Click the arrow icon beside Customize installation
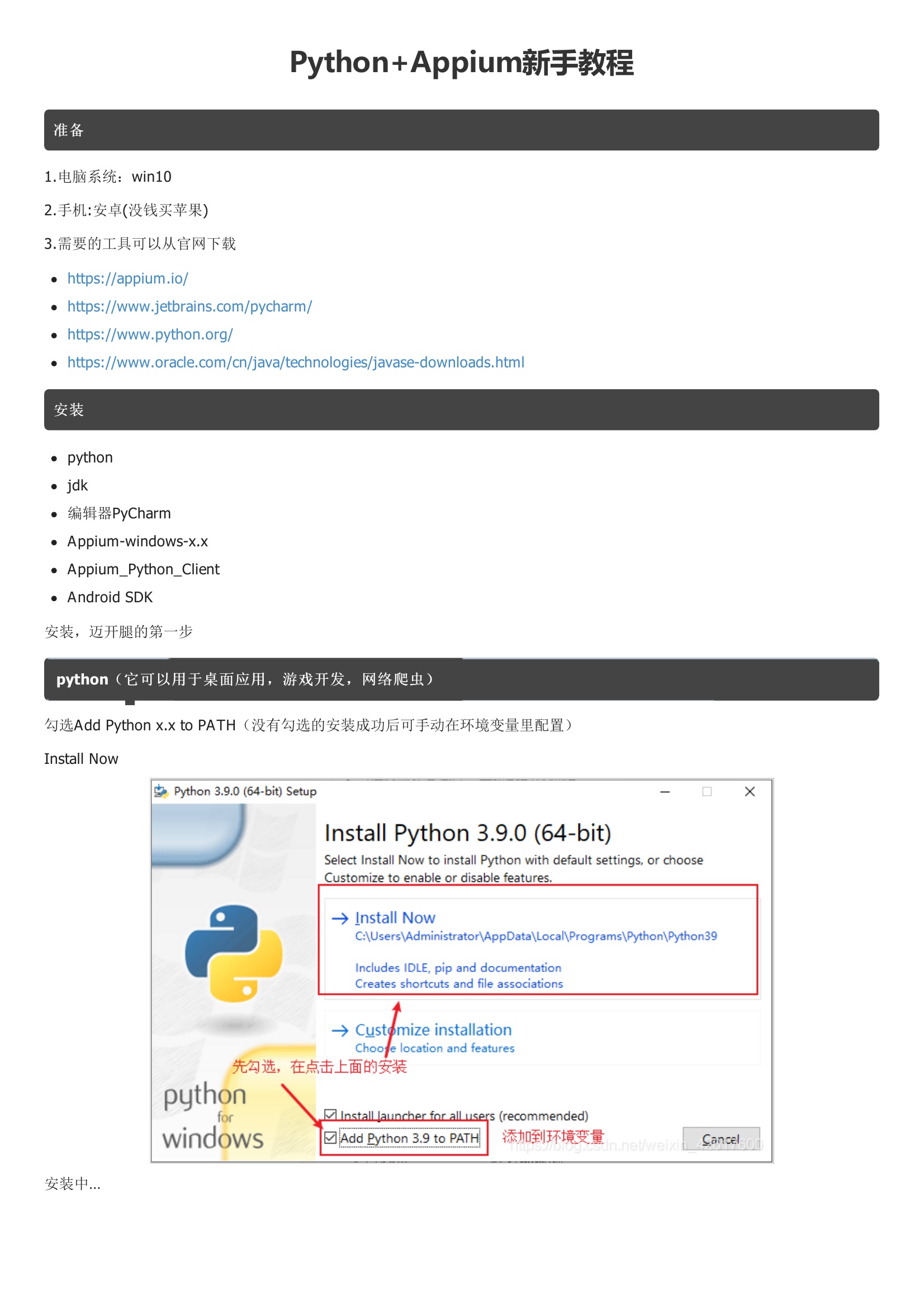 (340, 1030)
